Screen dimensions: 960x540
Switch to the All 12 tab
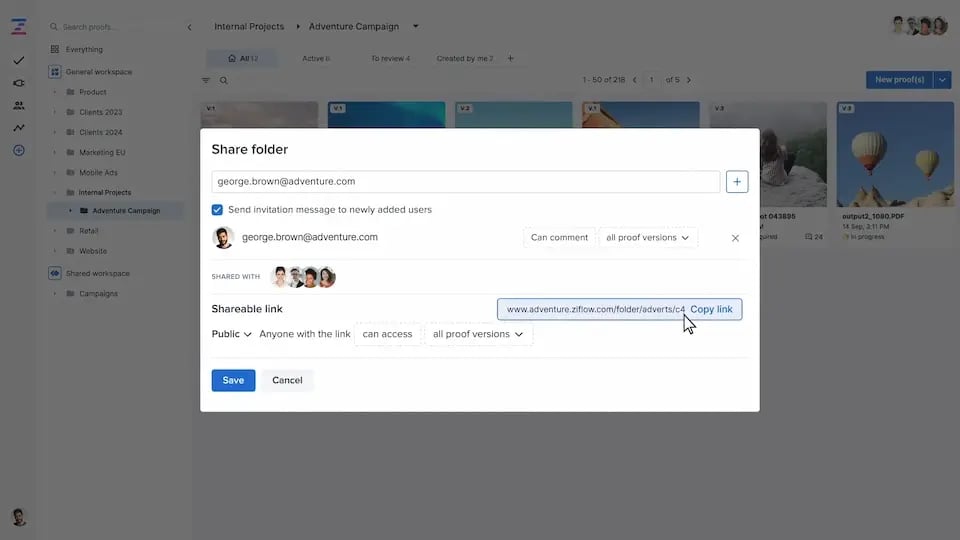(x=242, y=58)
